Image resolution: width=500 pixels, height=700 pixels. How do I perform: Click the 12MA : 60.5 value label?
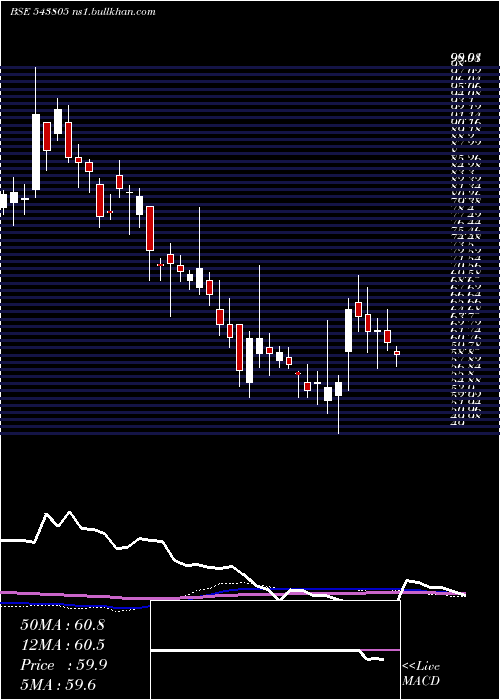tap(62, 645)
